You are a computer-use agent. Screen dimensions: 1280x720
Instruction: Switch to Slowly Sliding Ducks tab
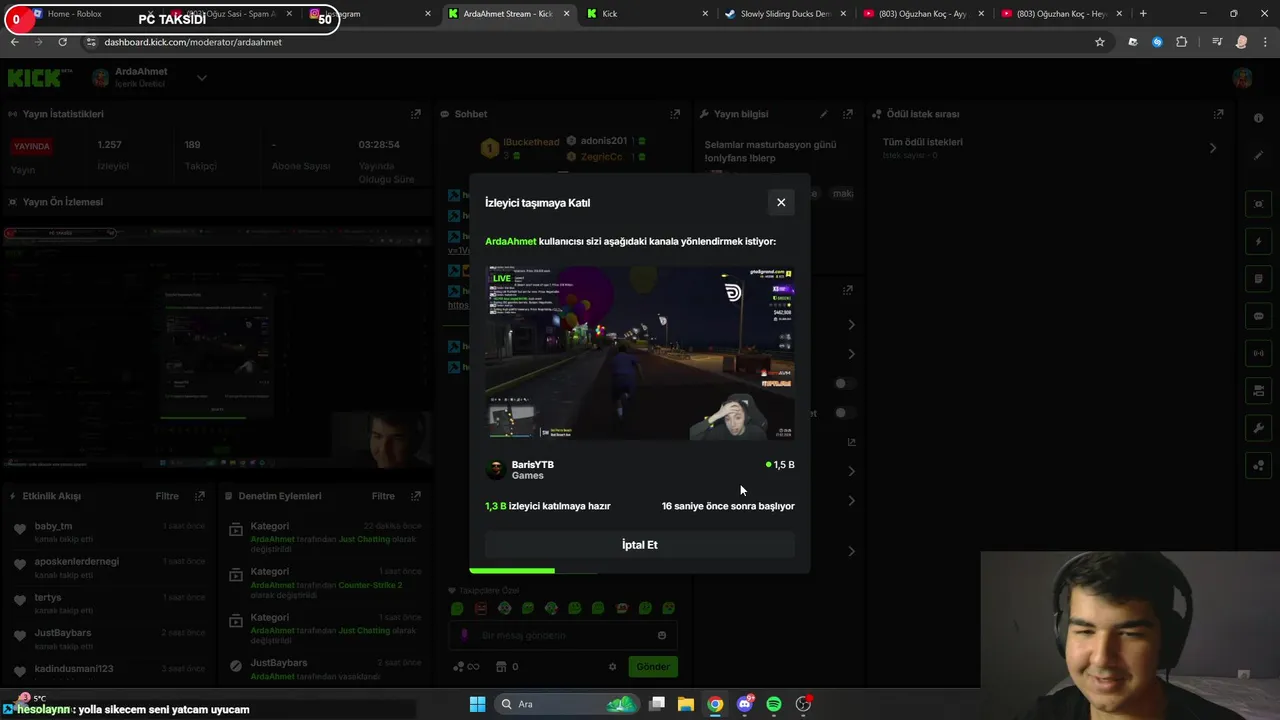[785, 14]
